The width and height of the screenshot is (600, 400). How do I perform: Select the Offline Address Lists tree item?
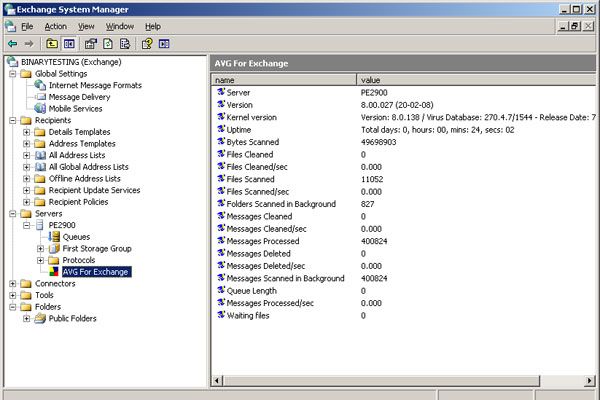(x=84, y=179)
